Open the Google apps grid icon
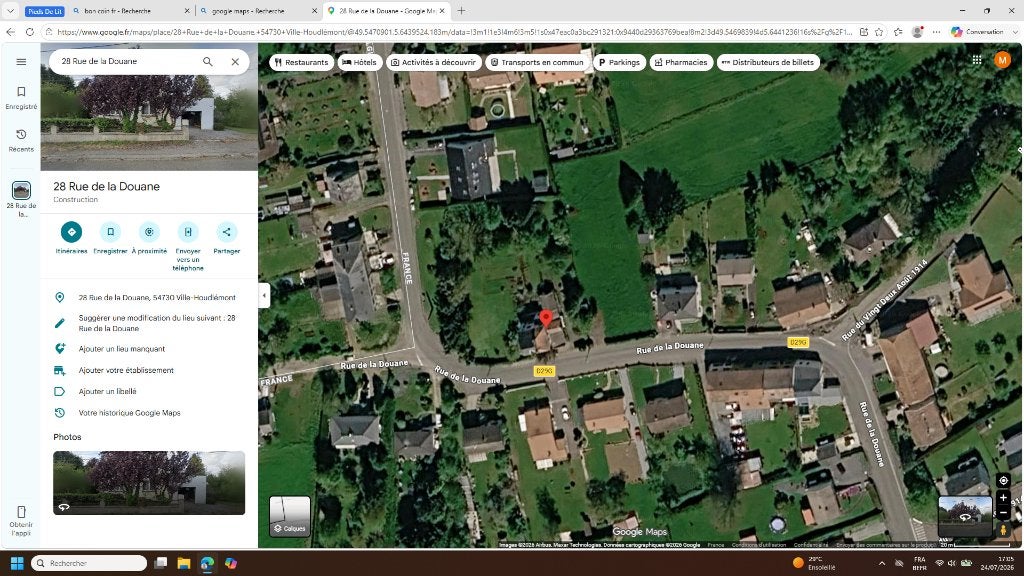Screen dimensions: 1024x576 977,60
